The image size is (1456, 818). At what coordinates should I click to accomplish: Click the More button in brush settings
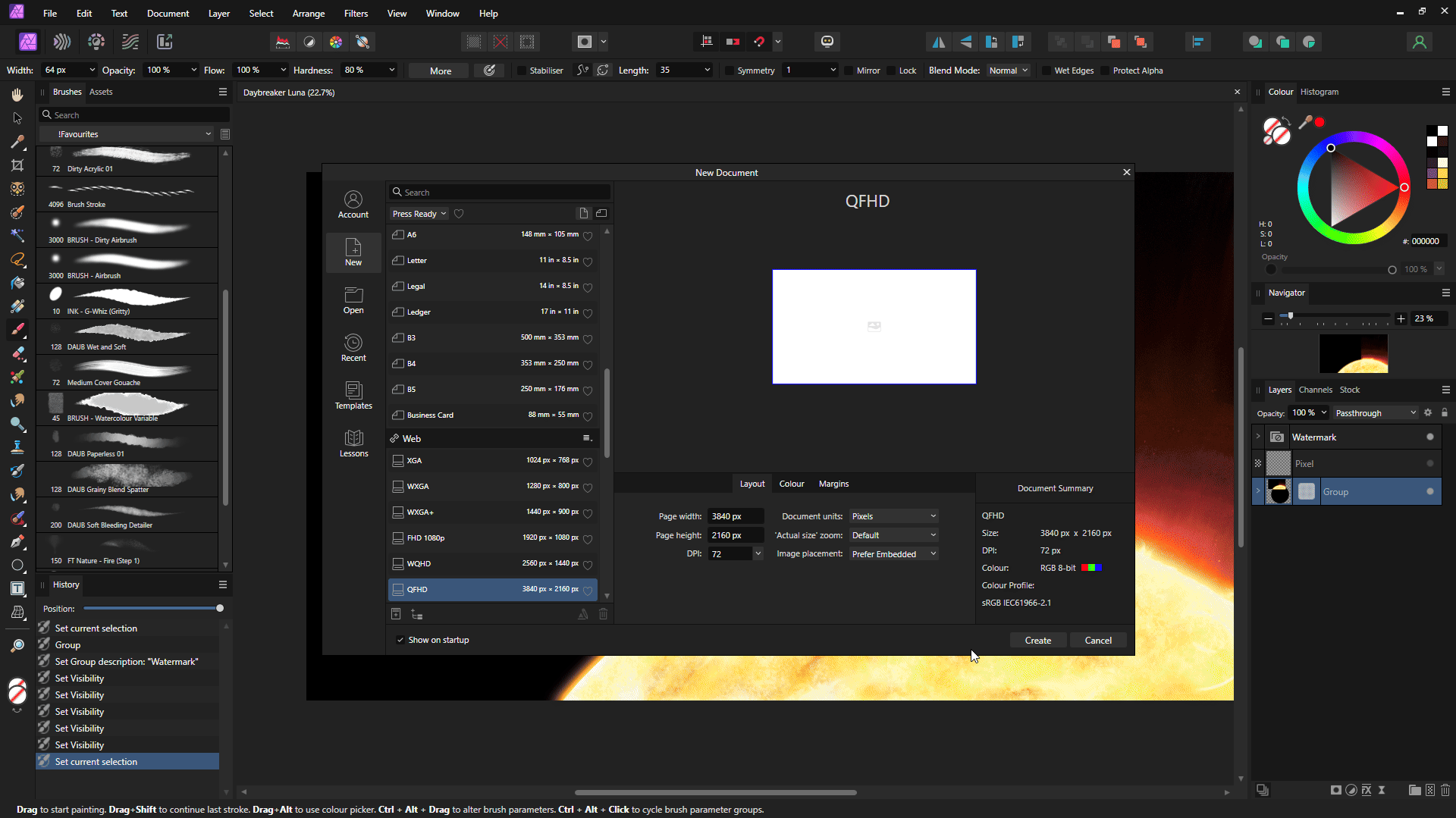click(438, 70)
